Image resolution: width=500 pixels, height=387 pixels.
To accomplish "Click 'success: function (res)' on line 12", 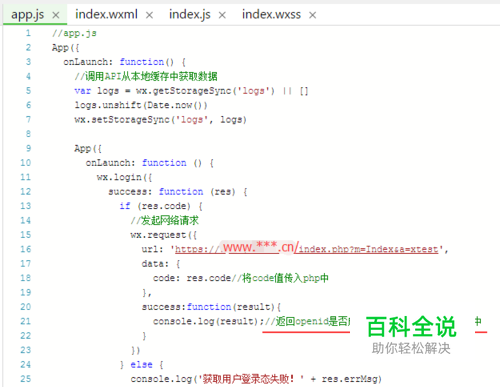I will tap(172, 192).
